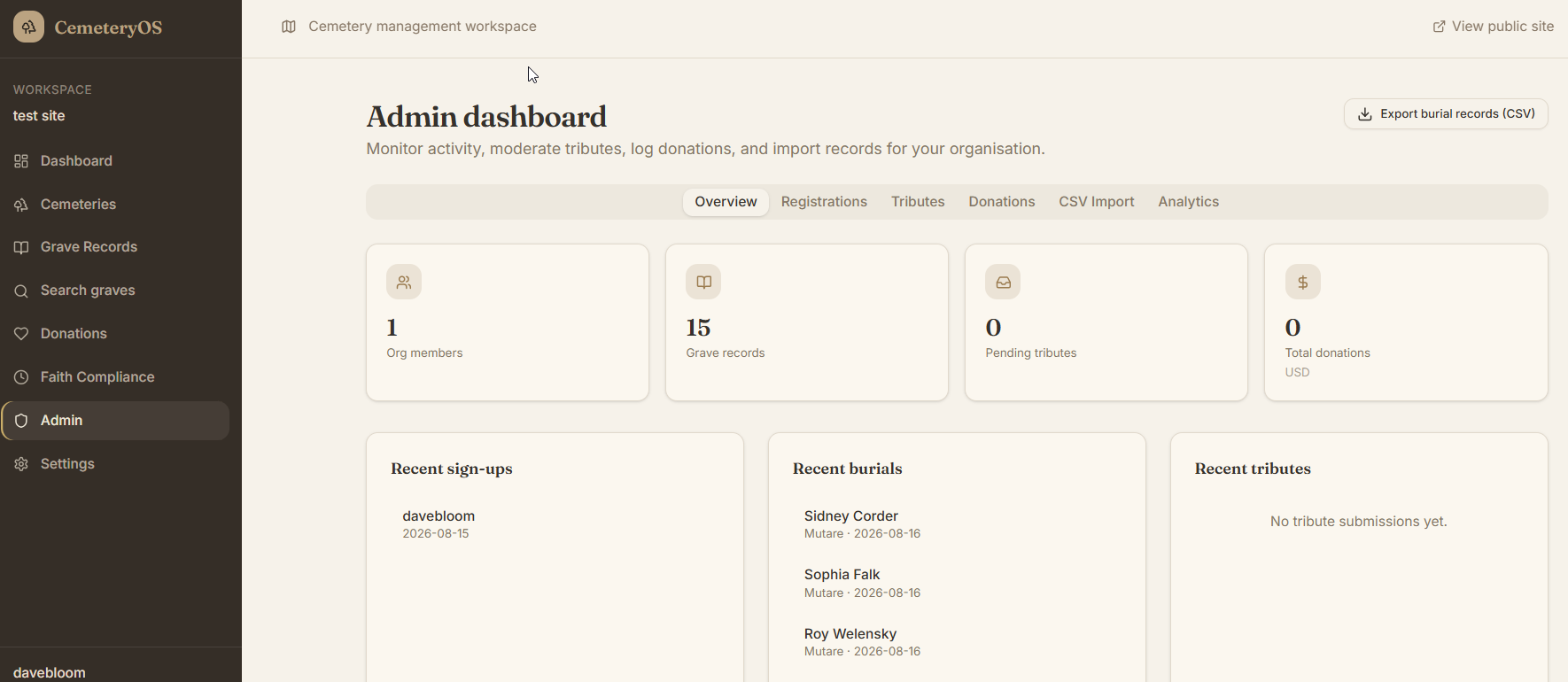This screenshot has height=682, width=1568.
Task: Click the Cemetery management workspace title
Action: point(423,27)
